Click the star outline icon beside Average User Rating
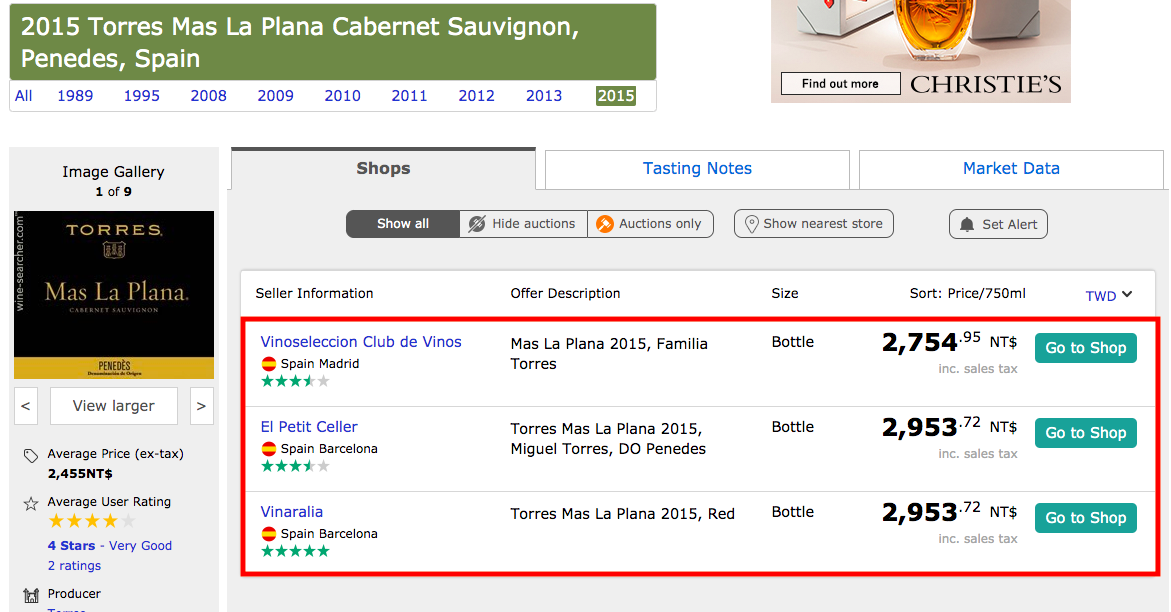Viewport: 1171px width, 612px height. [x=31, y=504]
